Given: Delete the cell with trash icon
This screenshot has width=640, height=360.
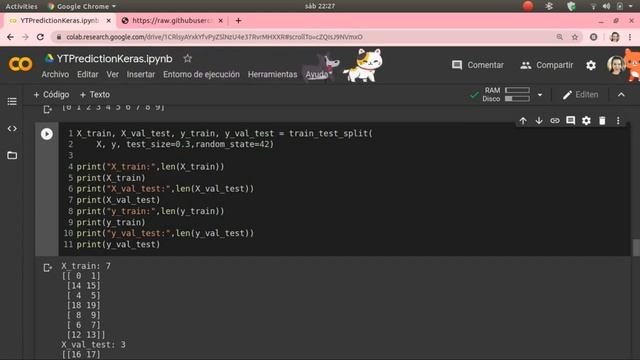Looking at the screenshot, I should click(602, 120).
